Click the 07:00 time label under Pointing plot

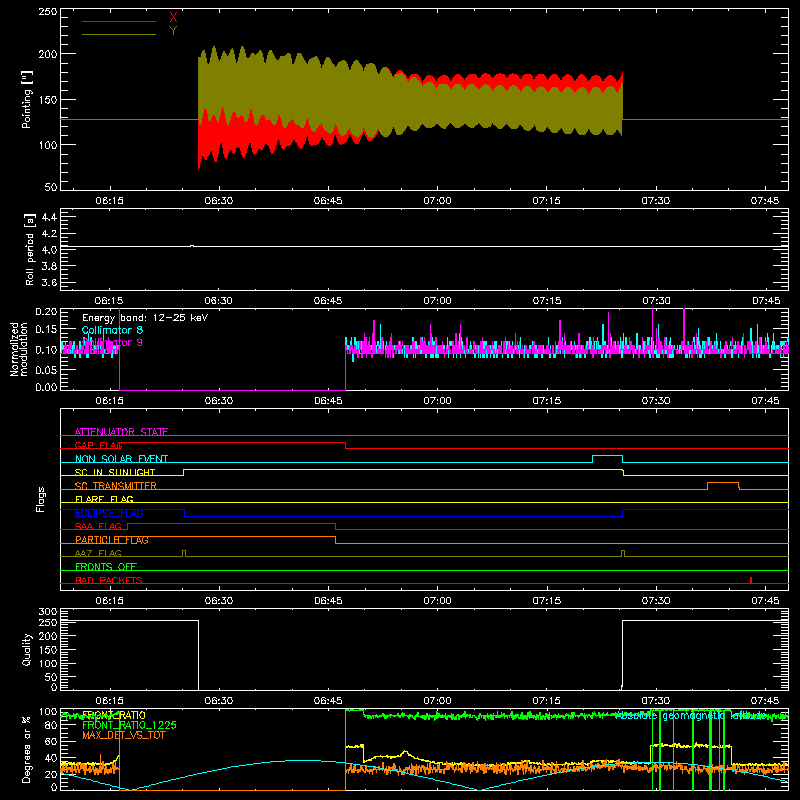pyautogui.click(x=437, y=201)
